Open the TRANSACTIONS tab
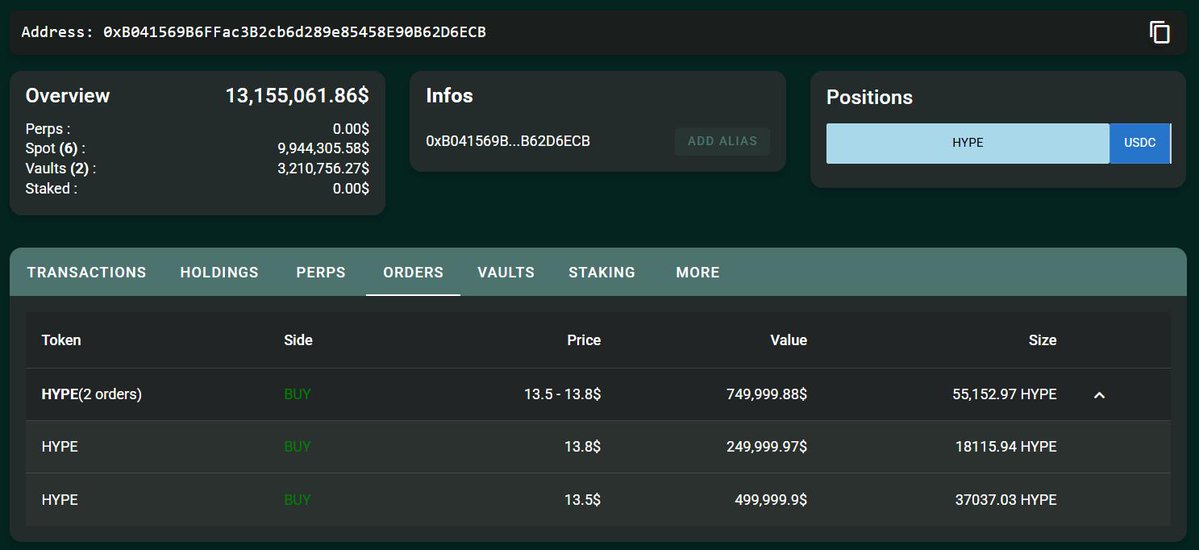Image resolution: width=1199 pixels, height=550 pixels. tap(86, 272)
